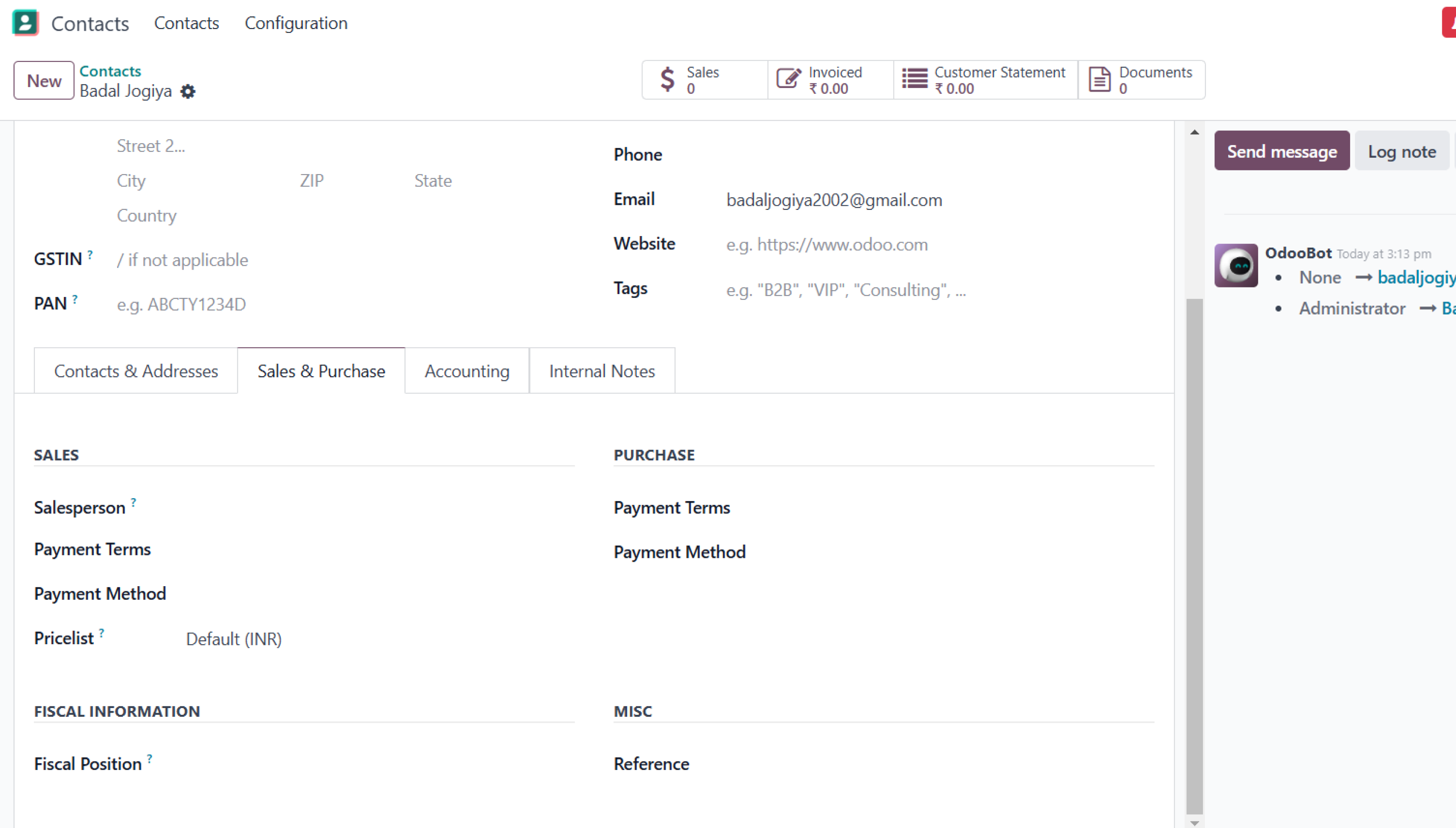1456x828 pixels.
Task: Click the GSTIN help question mark
Action: [x=90, y=255]
